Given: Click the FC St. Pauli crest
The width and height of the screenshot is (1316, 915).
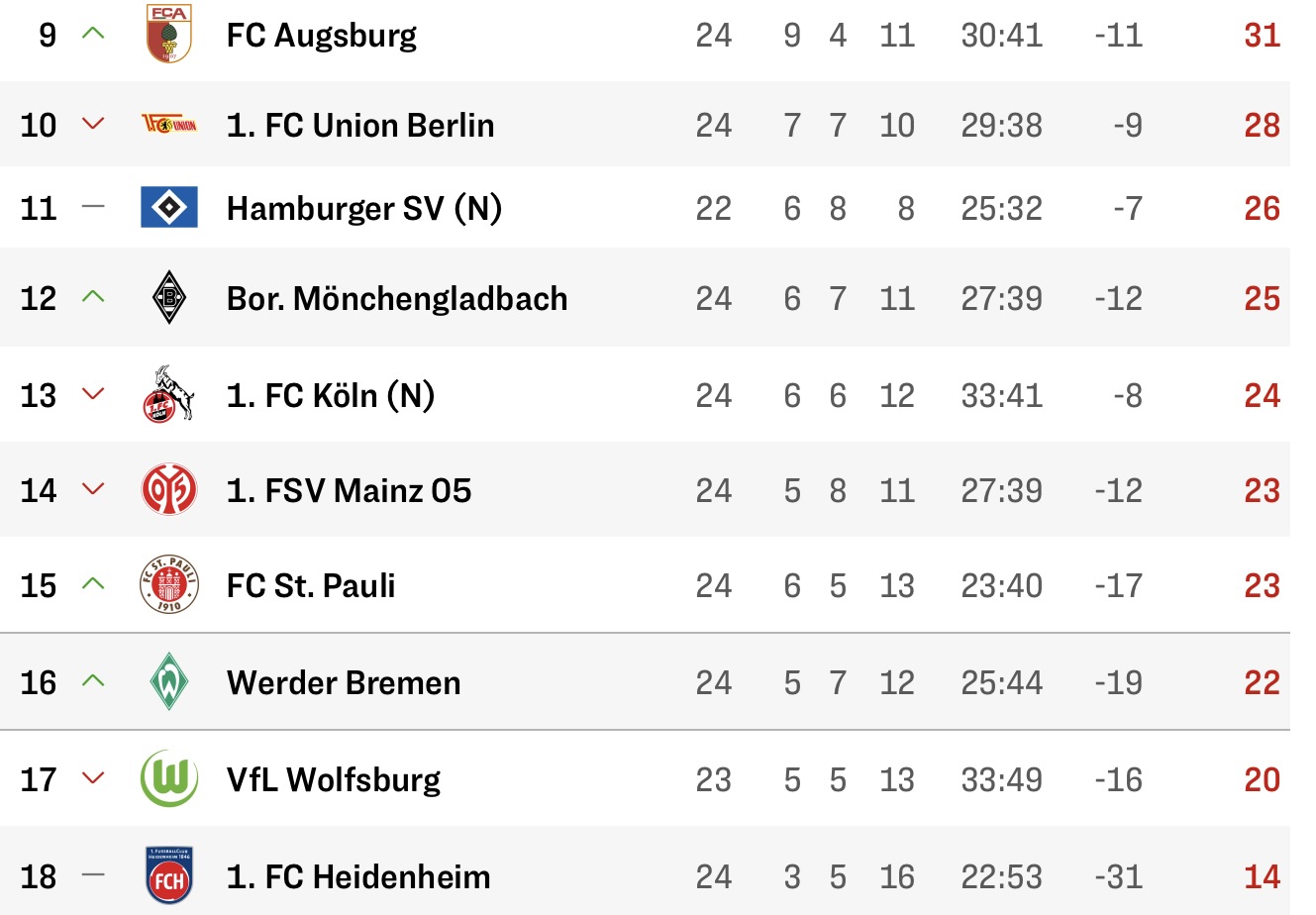Looking at the screenshot, I should point(169,585).
